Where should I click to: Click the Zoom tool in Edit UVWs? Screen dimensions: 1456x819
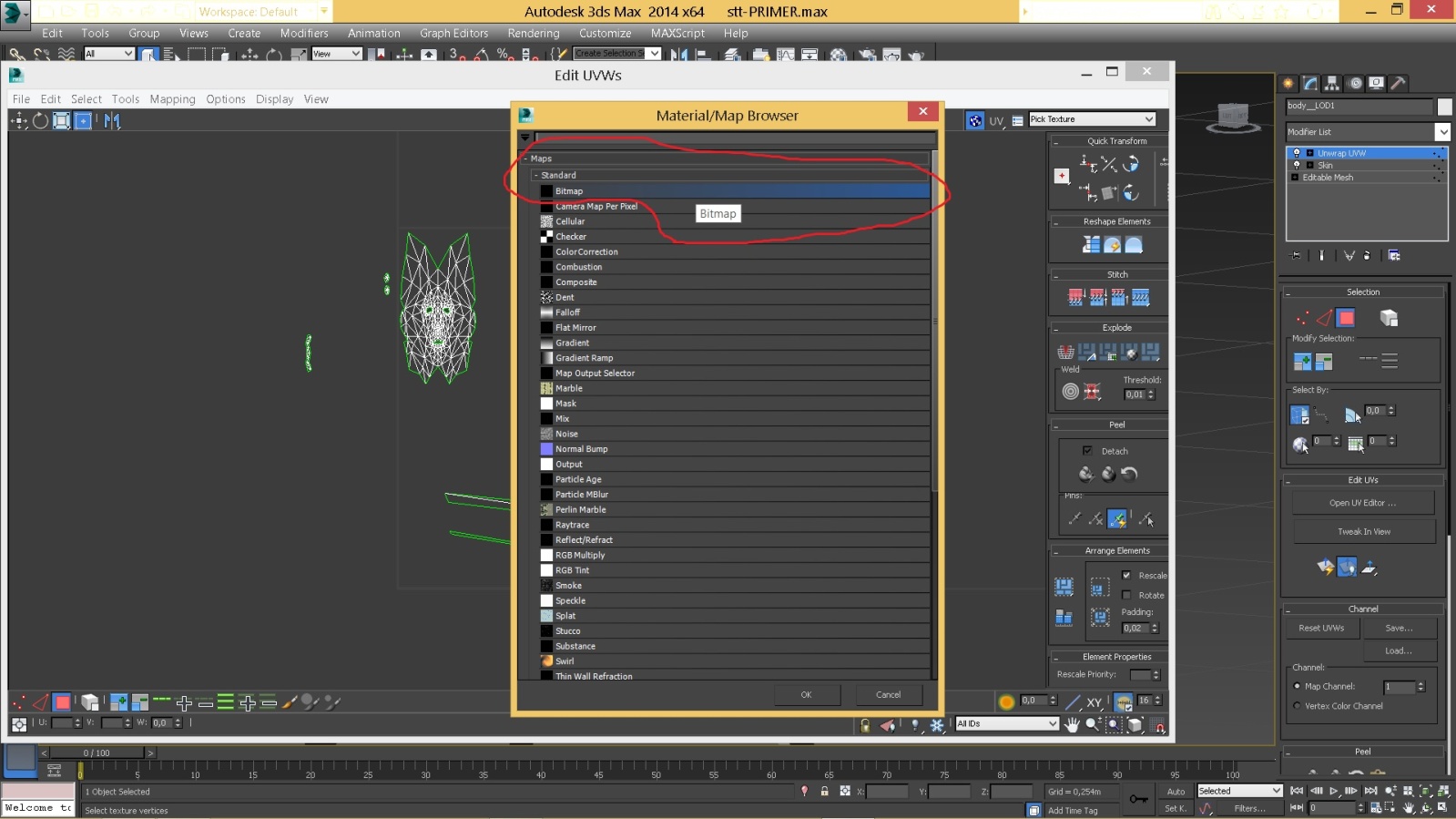1093,725
